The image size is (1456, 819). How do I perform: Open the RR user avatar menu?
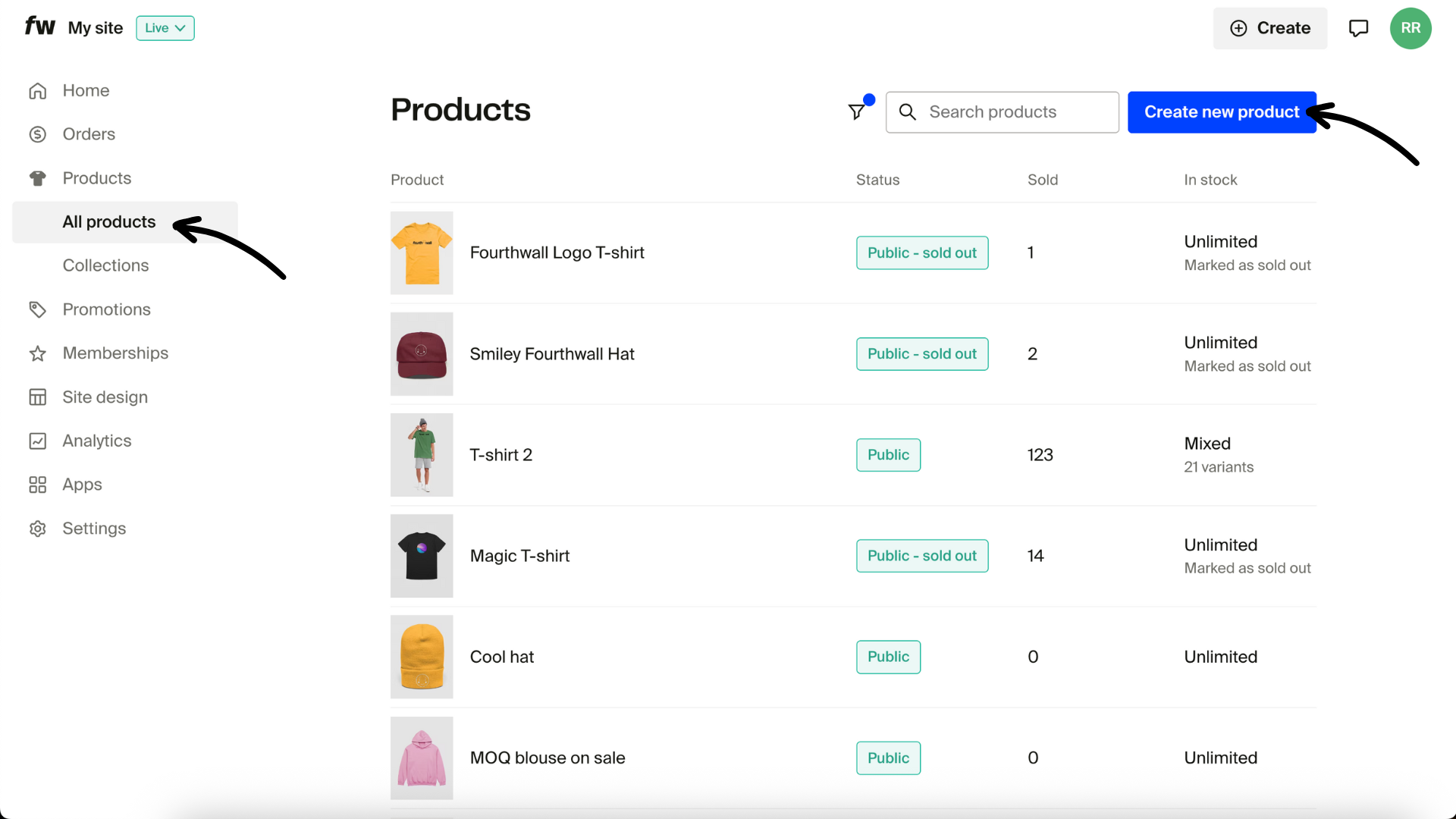1410,28
